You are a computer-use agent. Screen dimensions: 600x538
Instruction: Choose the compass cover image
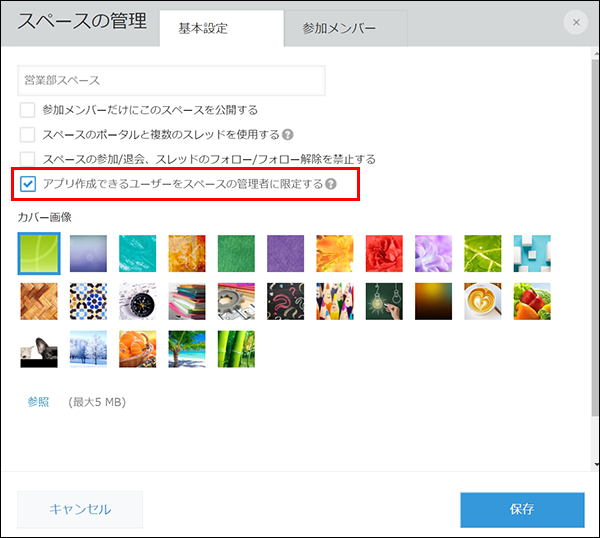pos(138,302)
